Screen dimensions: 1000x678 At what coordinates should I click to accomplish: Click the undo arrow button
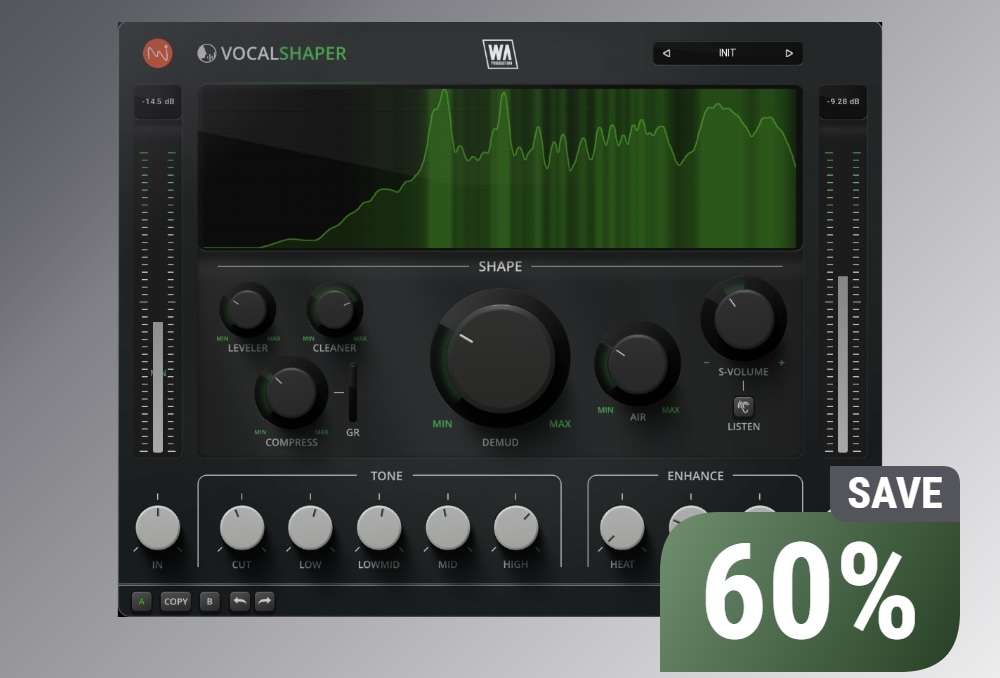(x=239, y=601)
